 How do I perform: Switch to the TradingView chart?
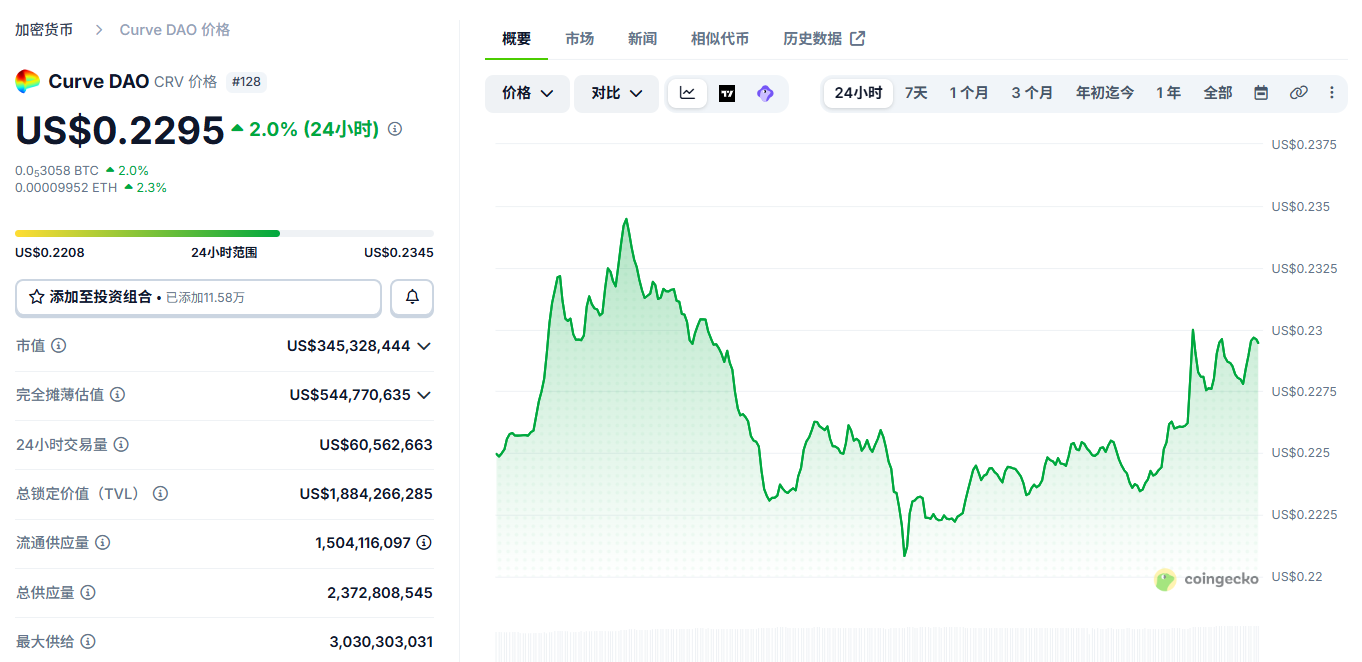click(727, 93)
